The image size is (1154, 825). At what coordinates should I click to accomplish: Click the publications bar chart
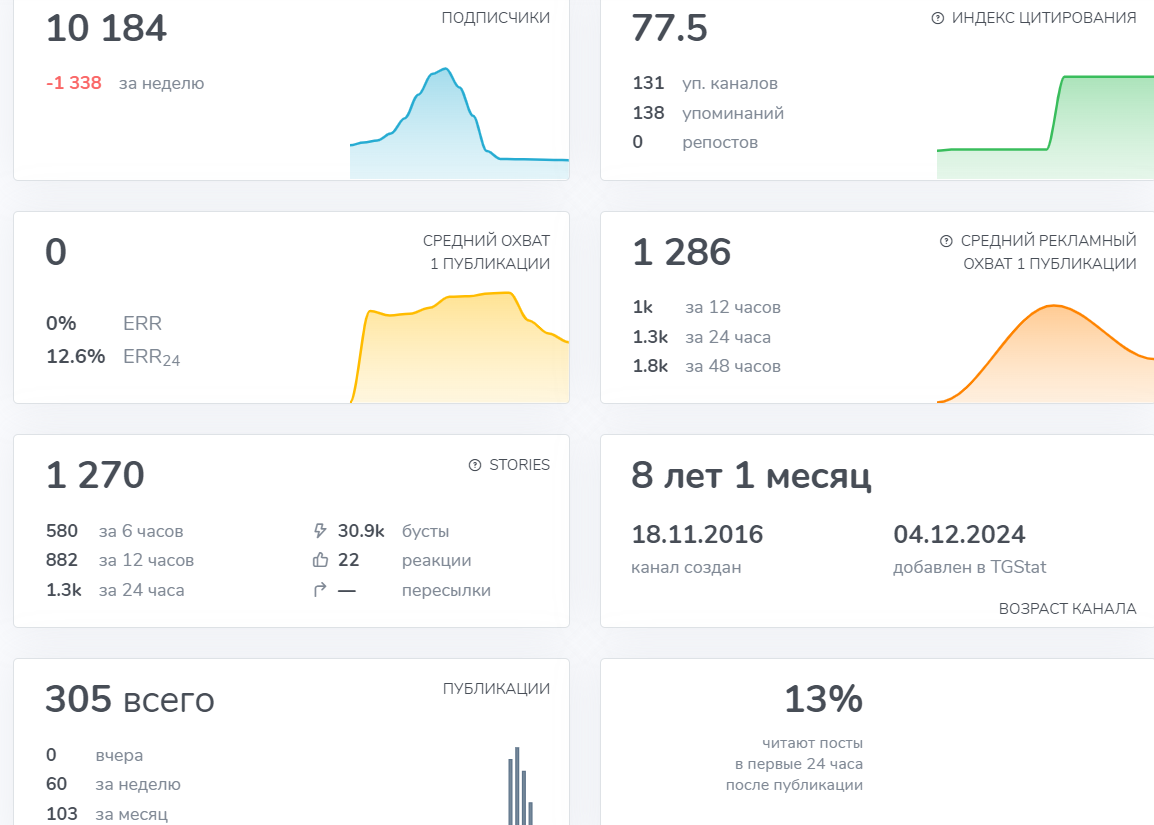[x=520, y=786]
